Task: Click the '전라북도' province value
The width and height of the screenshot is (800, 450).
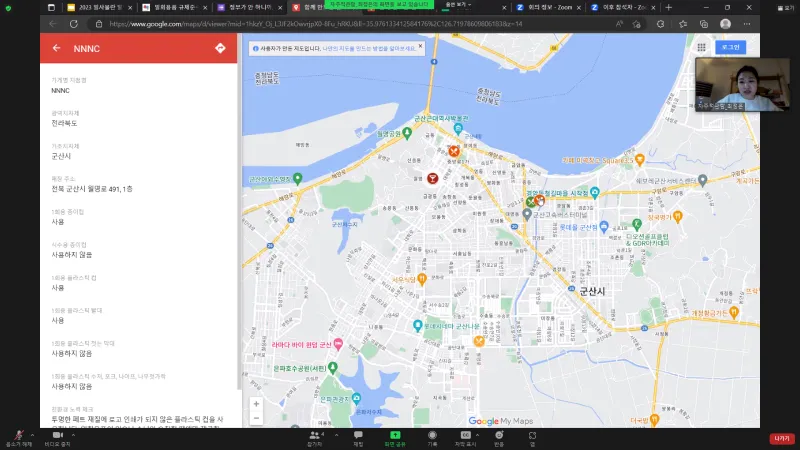Action: pyautogui.click(x=64, y=123)
